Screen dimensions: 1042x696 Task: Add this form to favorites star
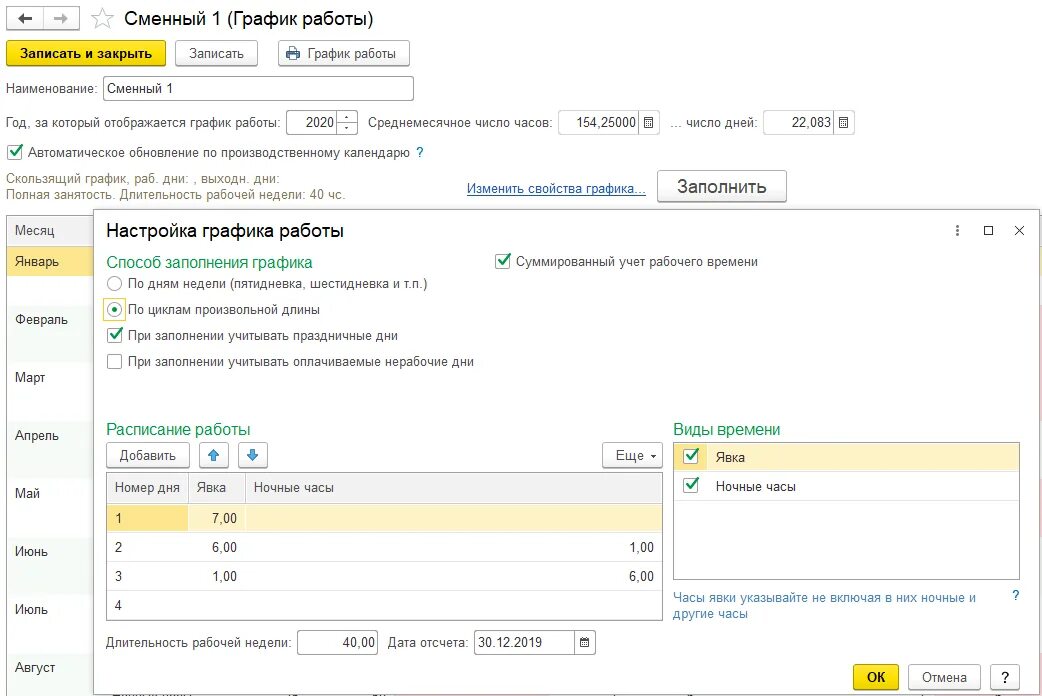(x=102, y=19)
